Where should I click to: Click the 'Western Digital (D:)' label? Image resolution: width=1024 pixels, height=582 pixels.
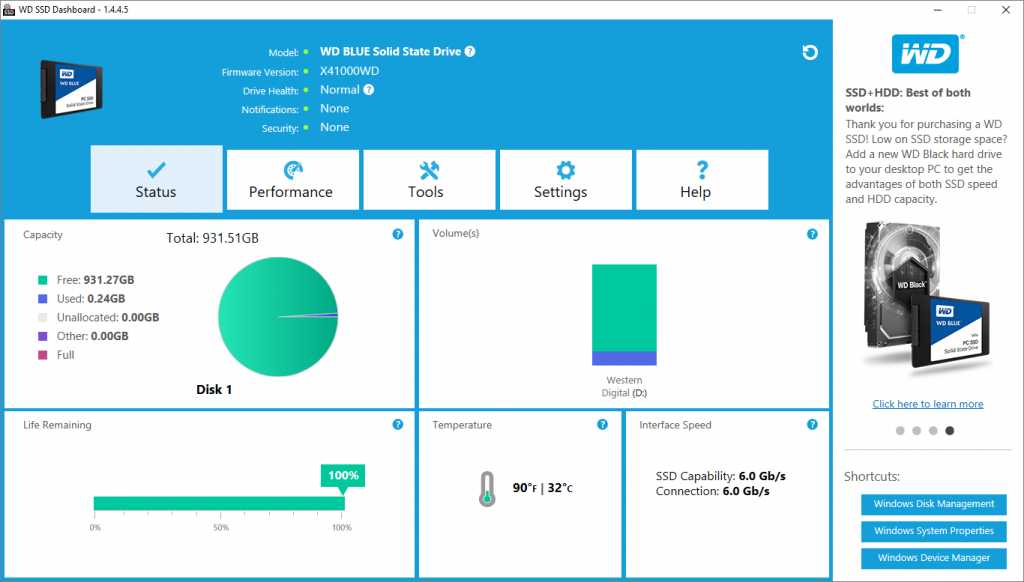tap(624, 387)
